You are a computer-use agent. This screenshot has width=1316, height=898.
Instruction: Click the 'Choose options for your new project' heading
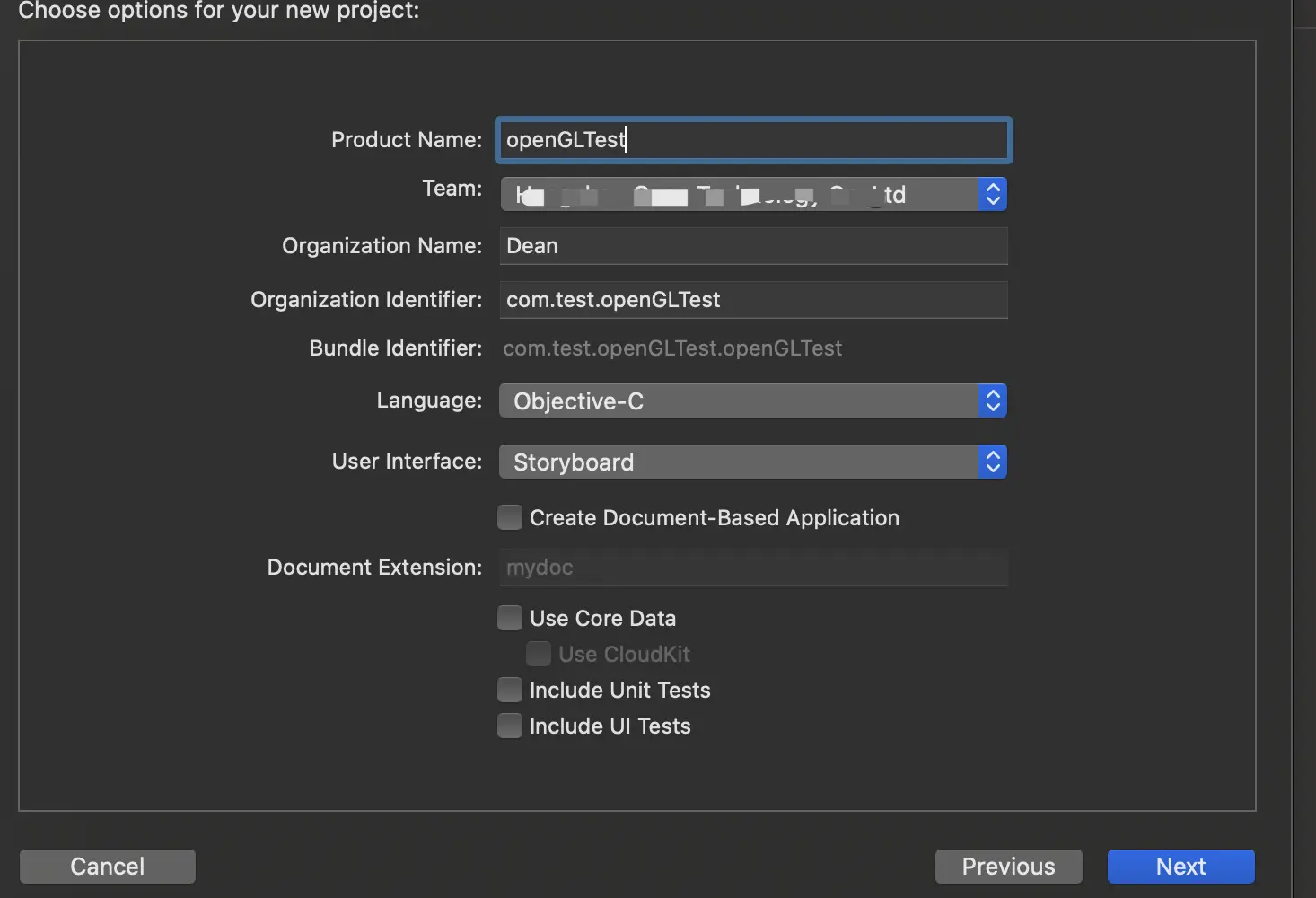218,11
